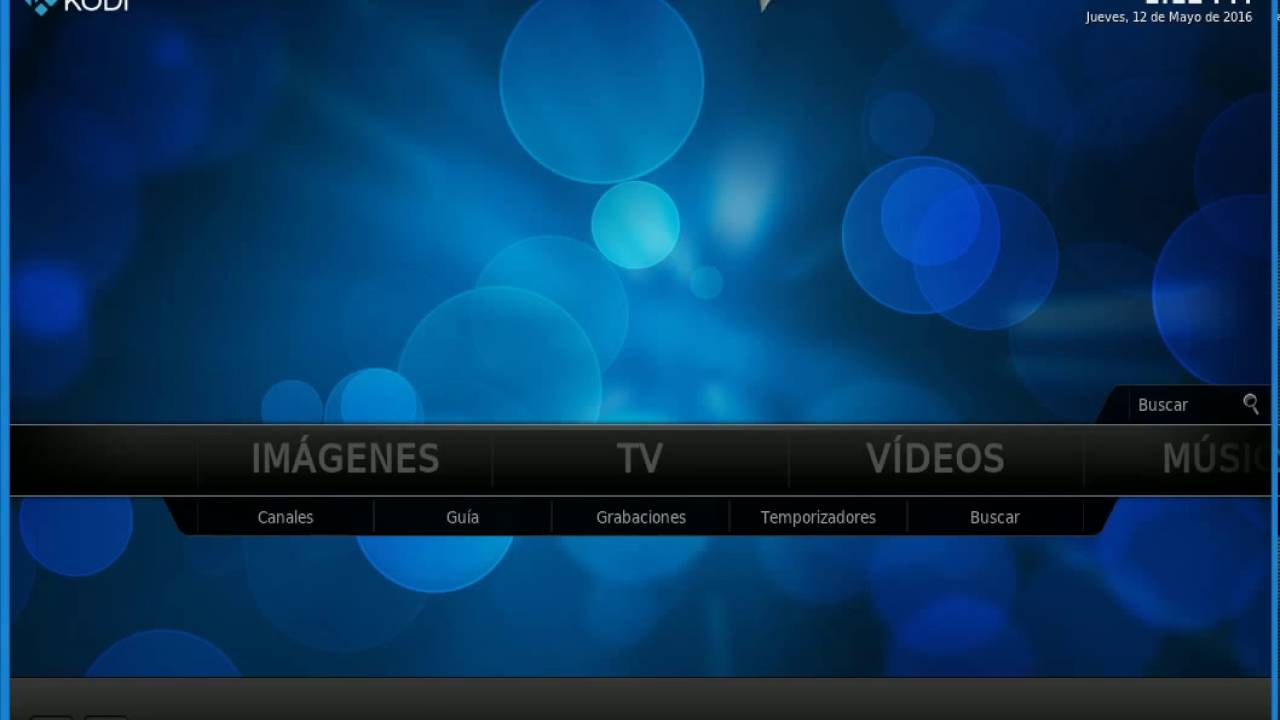
Task: Select the TV main menu item
Action: 640,459
